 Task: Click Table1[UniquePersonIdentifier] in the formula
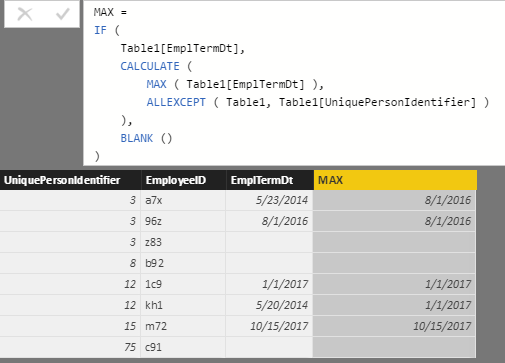(x=377, y=102)
